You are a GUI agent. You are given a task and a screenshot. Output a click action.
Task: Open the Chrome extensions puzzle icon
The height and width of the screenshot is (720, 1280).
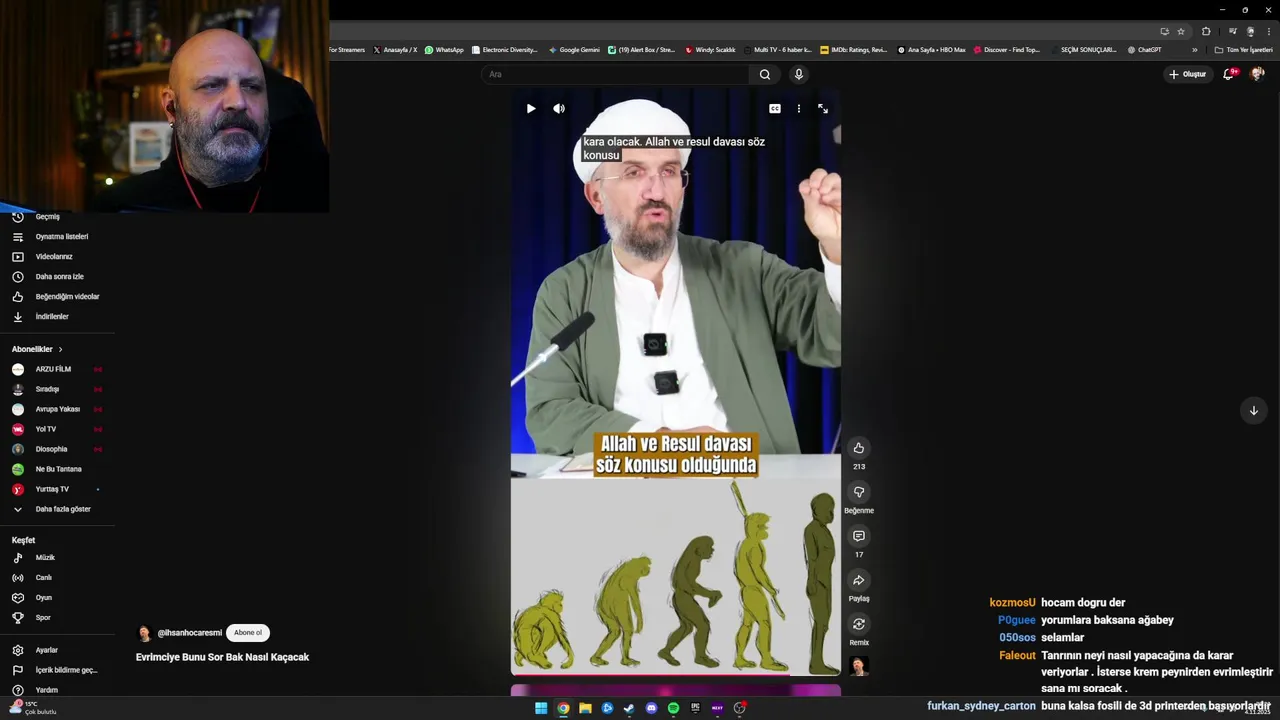point(1206,31)
